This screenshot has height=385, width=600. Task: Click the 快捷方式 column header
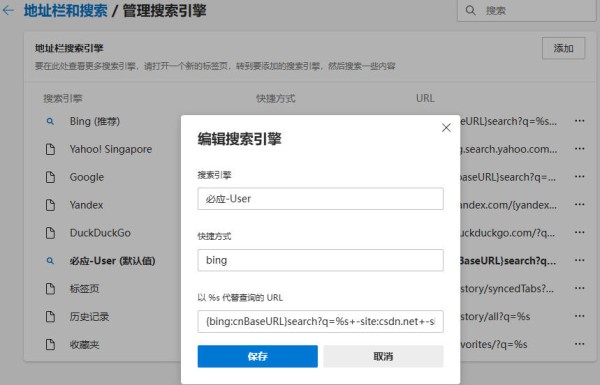pos(276,98)
